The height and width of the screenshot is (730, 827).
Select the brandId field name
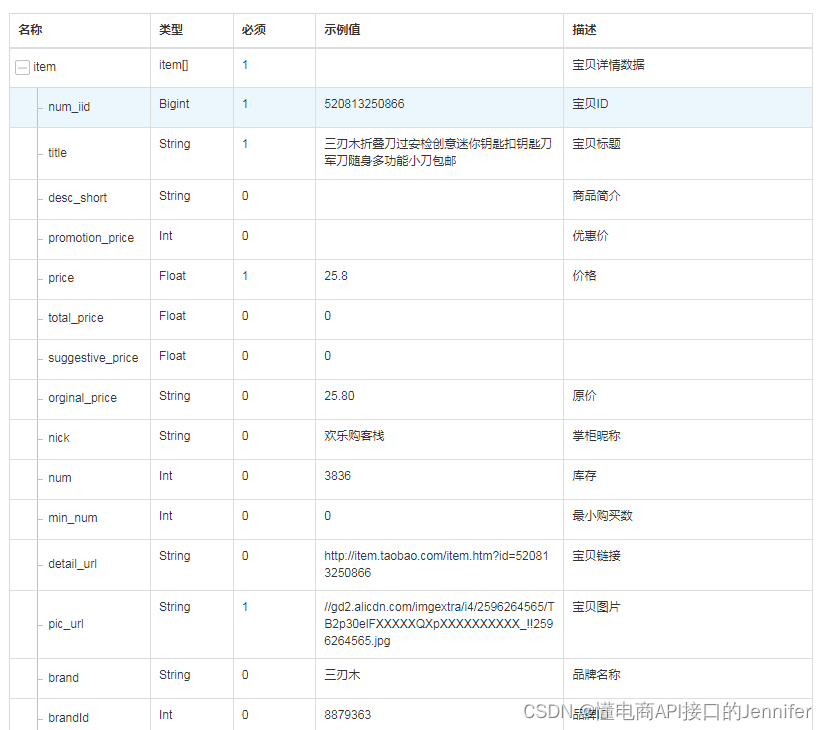(x=69, y=718)
